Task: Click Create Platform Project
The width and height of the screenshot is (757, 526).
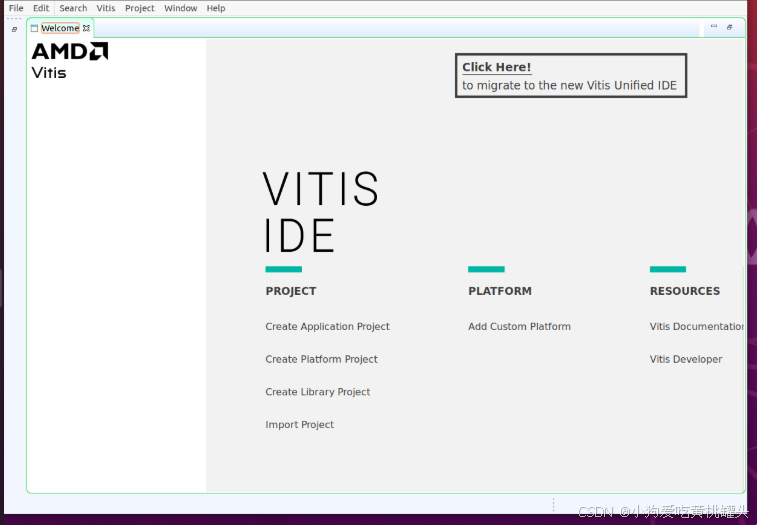Action: click(322, 359)
